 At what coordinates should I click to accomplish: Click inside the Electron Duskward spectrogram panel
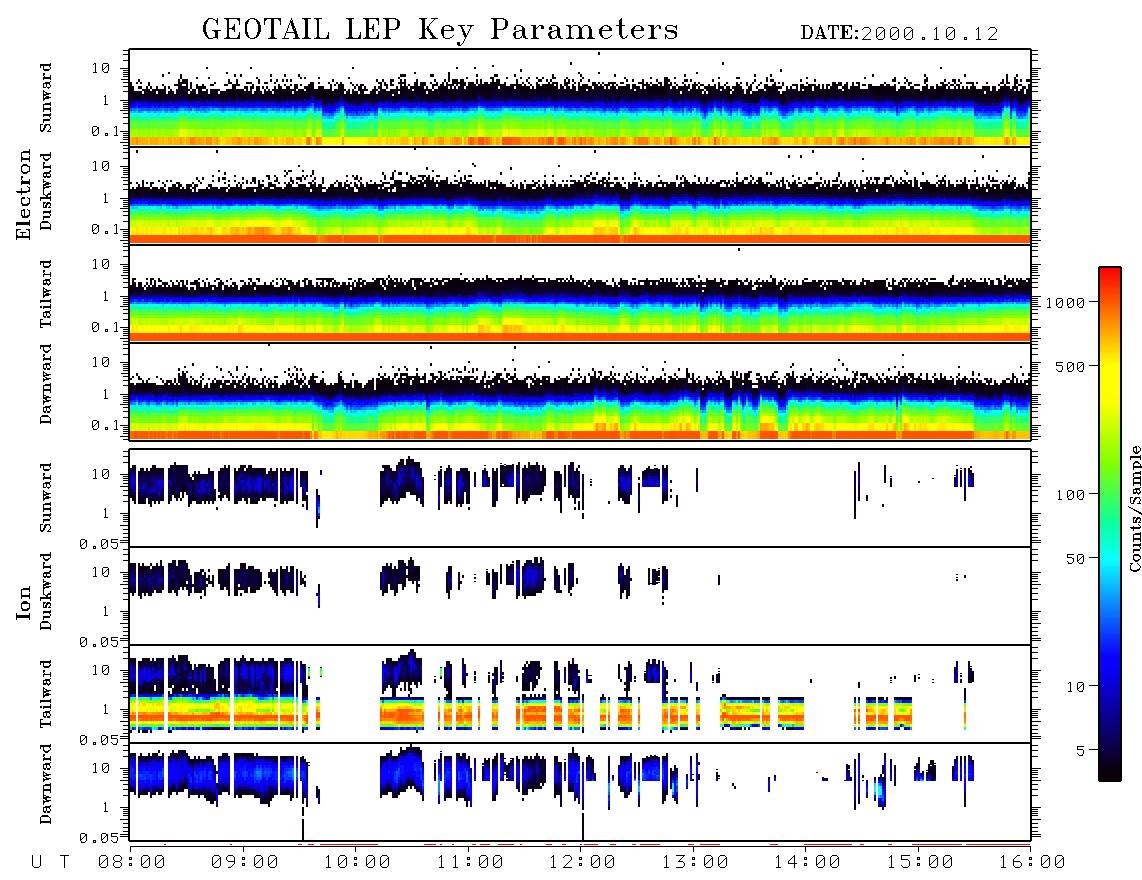click(x=580, y=196)
